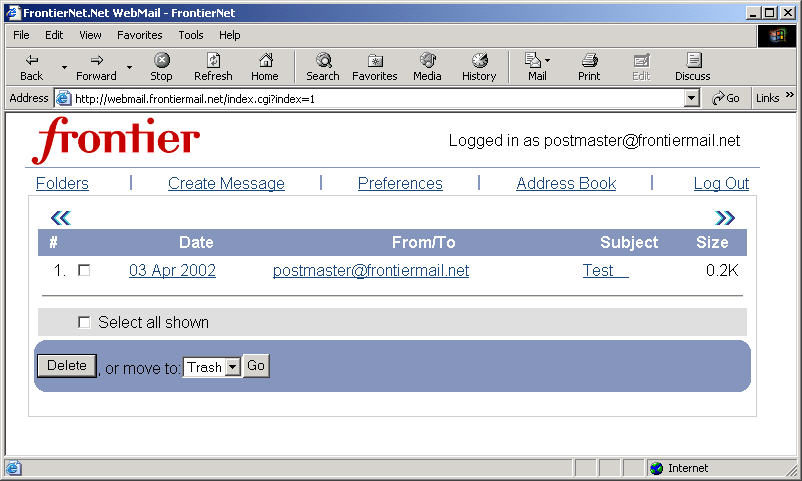Image resolution: width=802 pixels, height=481 pixels.
Task: Click the Edit toolbar button
Action: 641,67
